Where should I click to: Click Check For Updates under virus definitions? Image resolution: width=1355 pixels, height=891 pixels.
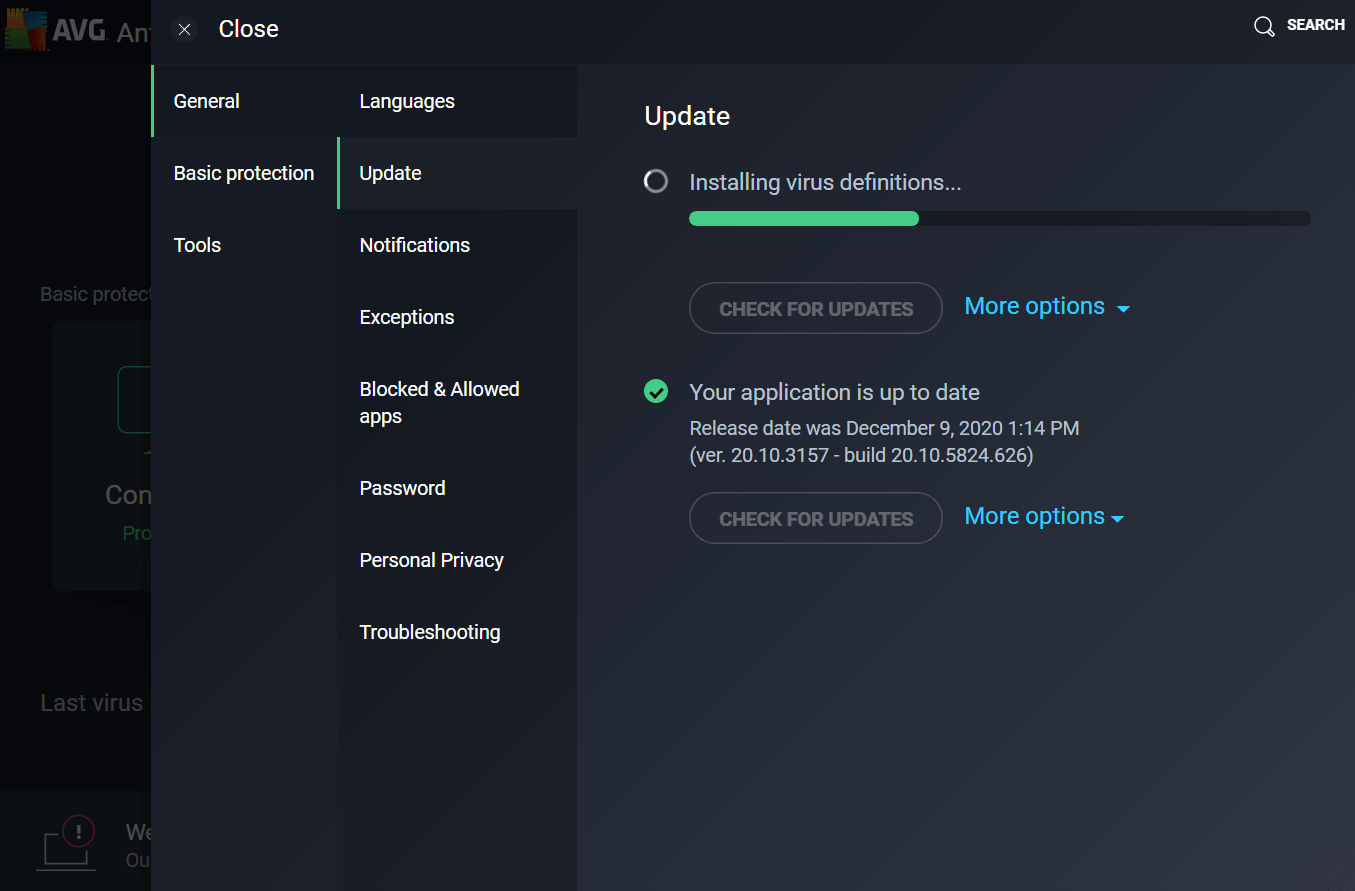tap(815, 308)
